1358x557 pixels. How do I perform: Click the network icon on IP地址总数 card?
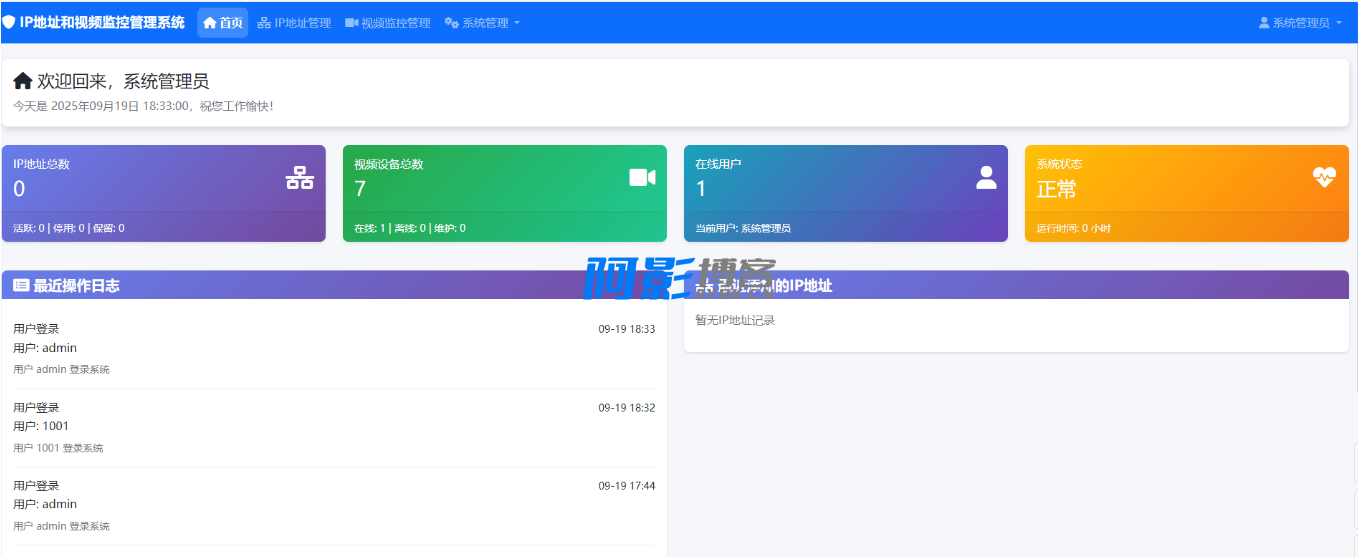300,178
